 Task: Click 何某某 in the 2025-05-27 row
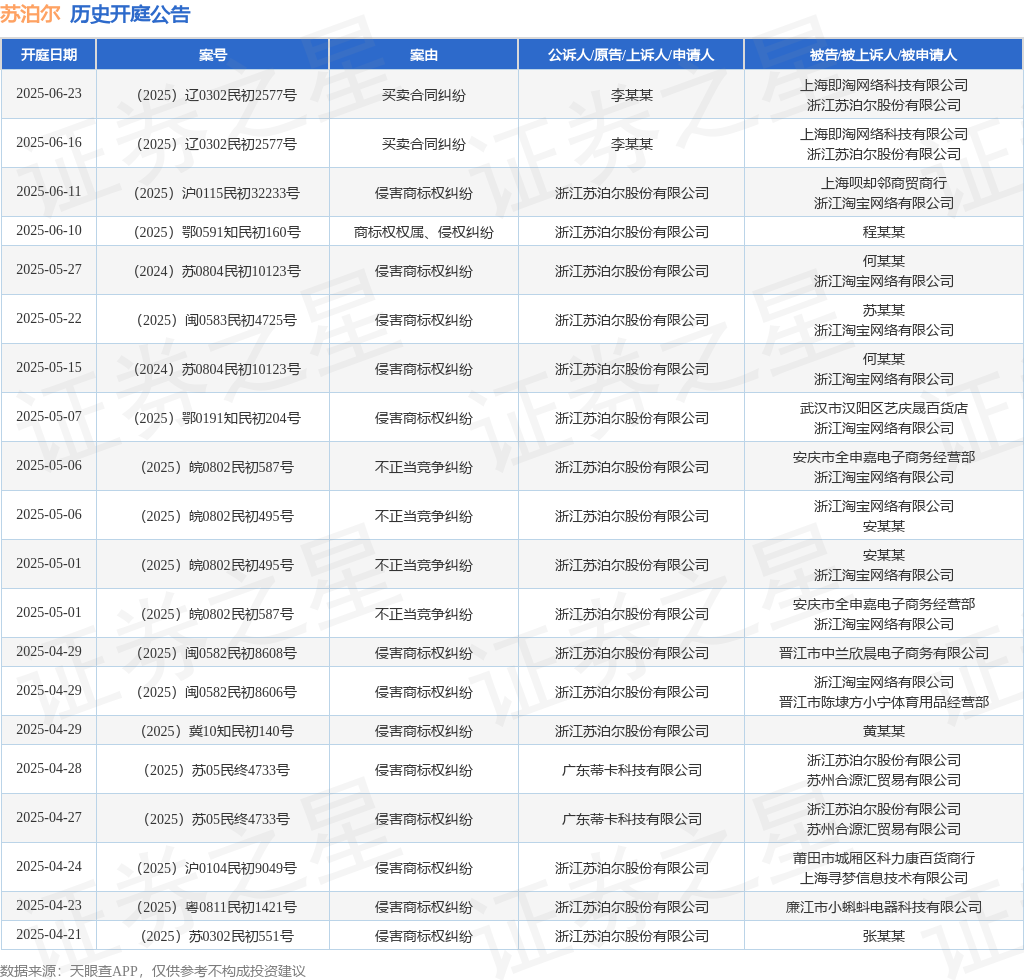(884, 261)
